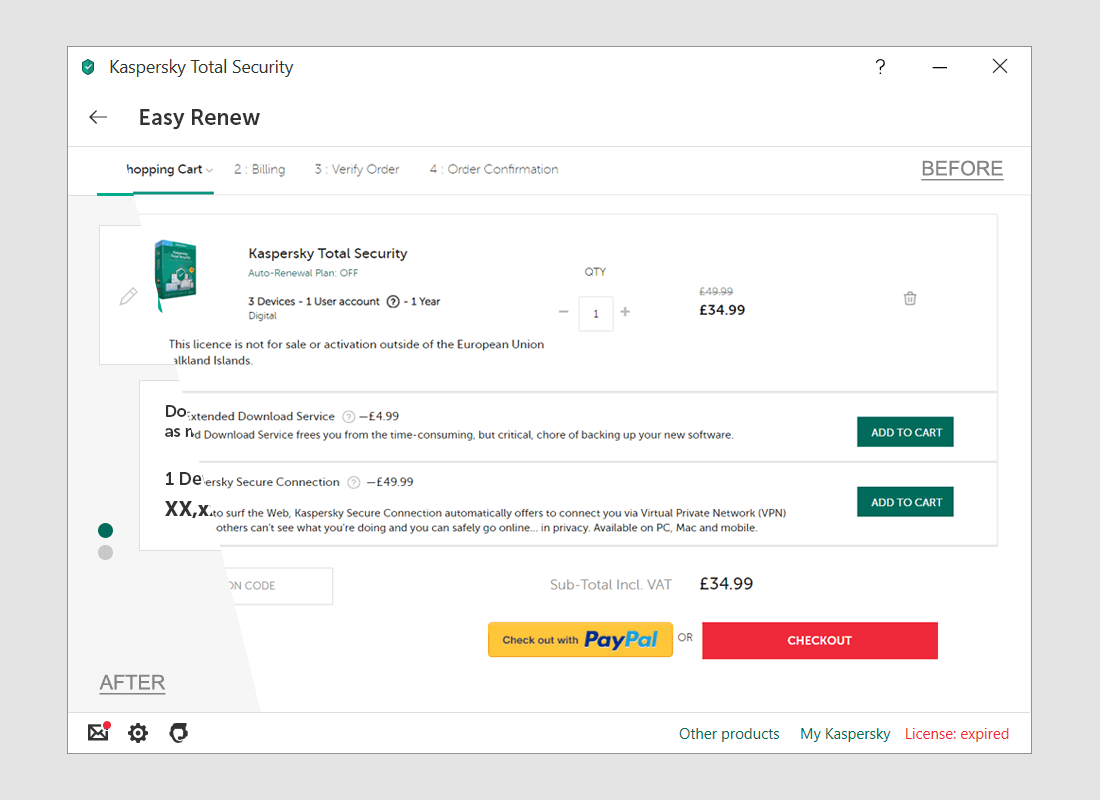Open info icon next to 1 User account
The image size is (1100, 800).
[x=393, y=302]
